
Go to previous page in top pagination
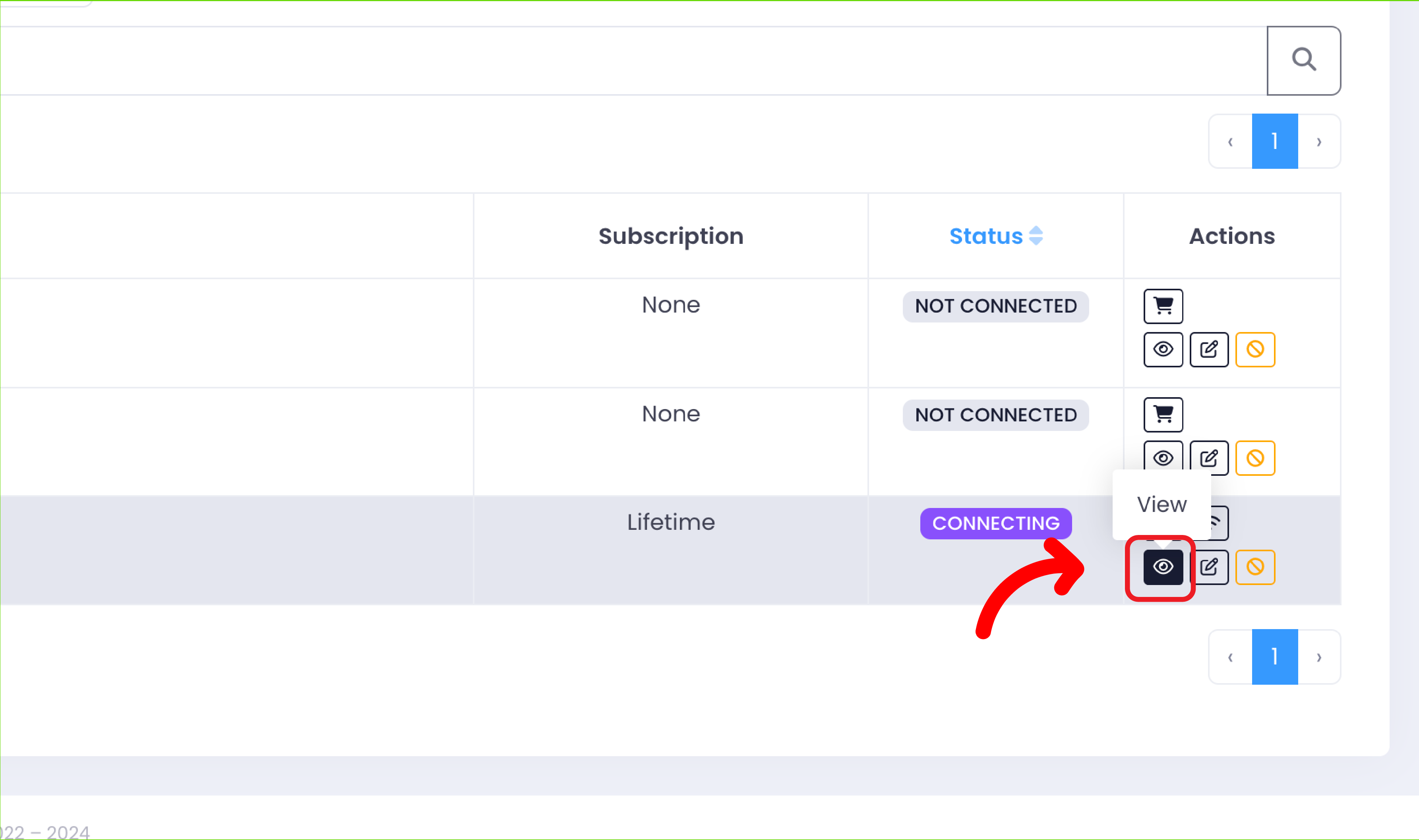(1230, 141)
